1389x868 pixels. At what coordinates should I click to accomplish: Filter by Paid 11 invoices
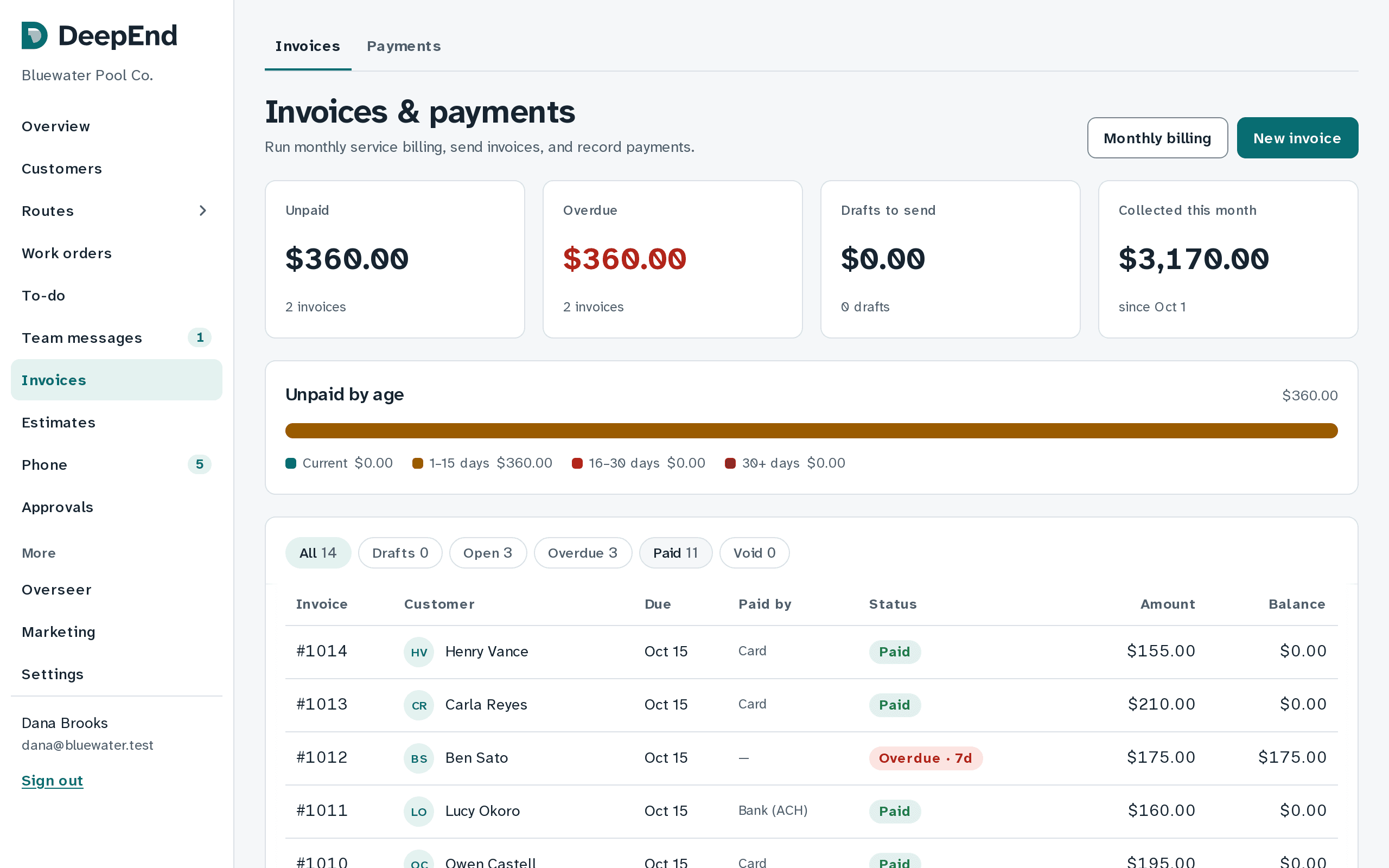pos(676,553)
